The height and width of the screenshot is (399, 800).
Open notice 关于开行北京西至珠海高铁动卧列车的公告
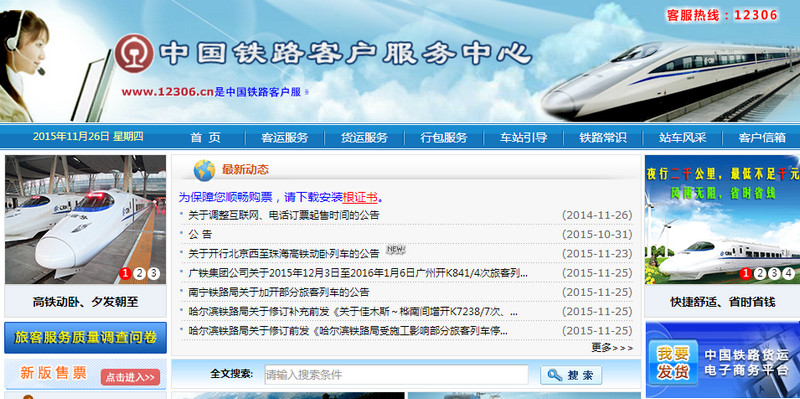[x=284, y=254]
